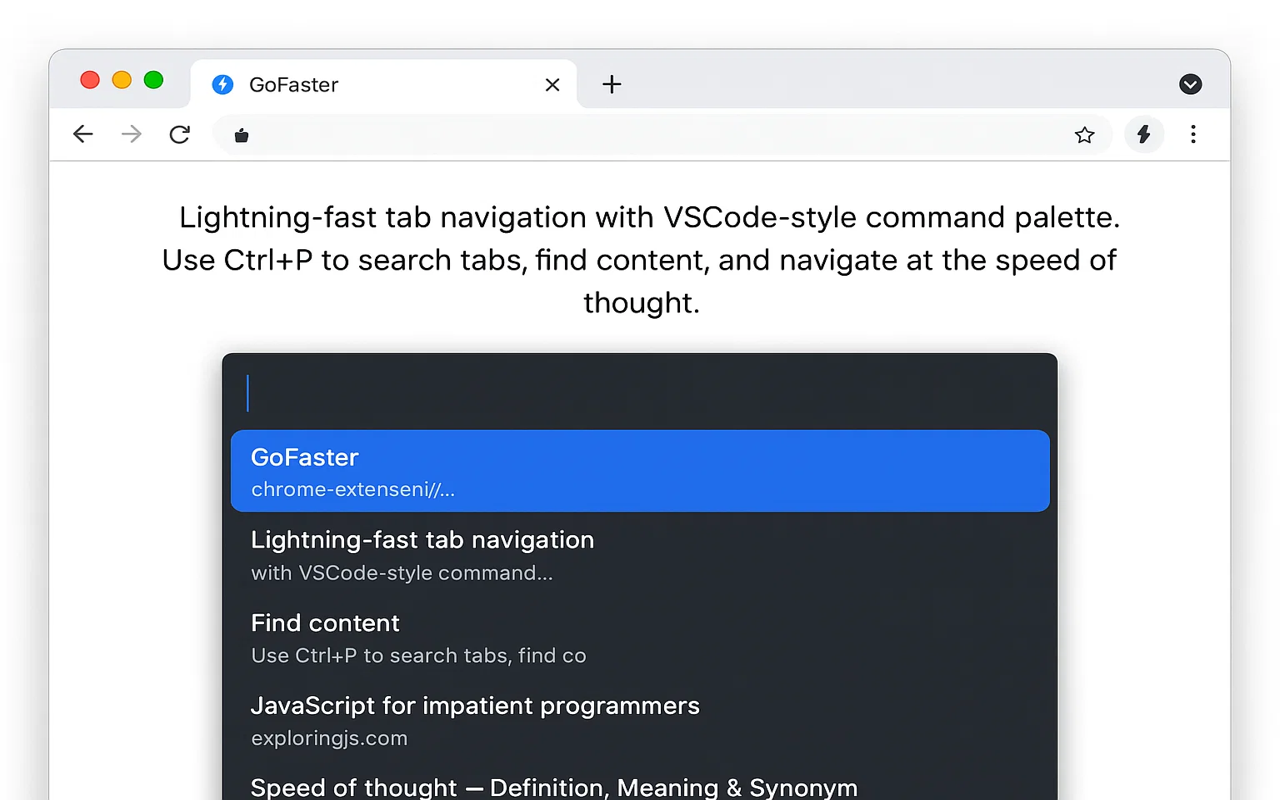Pick the Find content palette entry
The width and height of the screenshot is (1280, 800).
[x=640, y=638]
